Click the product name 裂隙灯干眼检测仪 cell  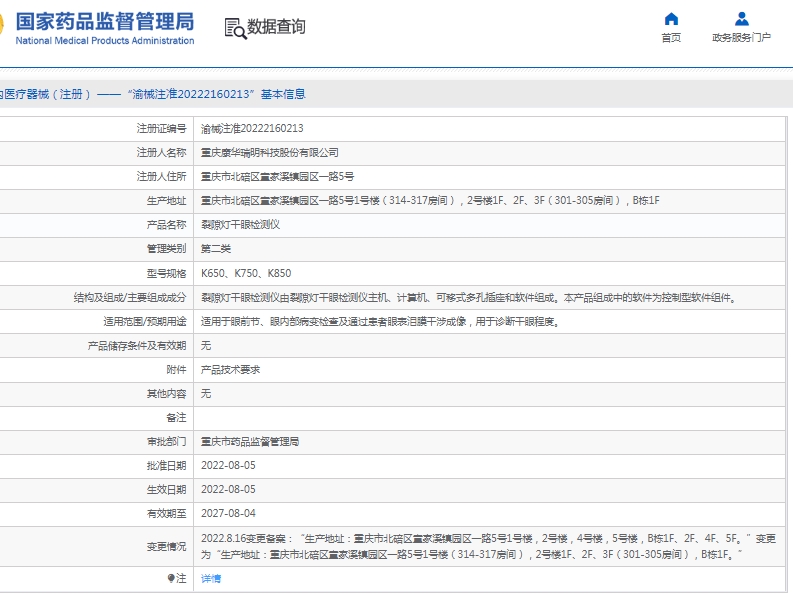coord(241,225)
